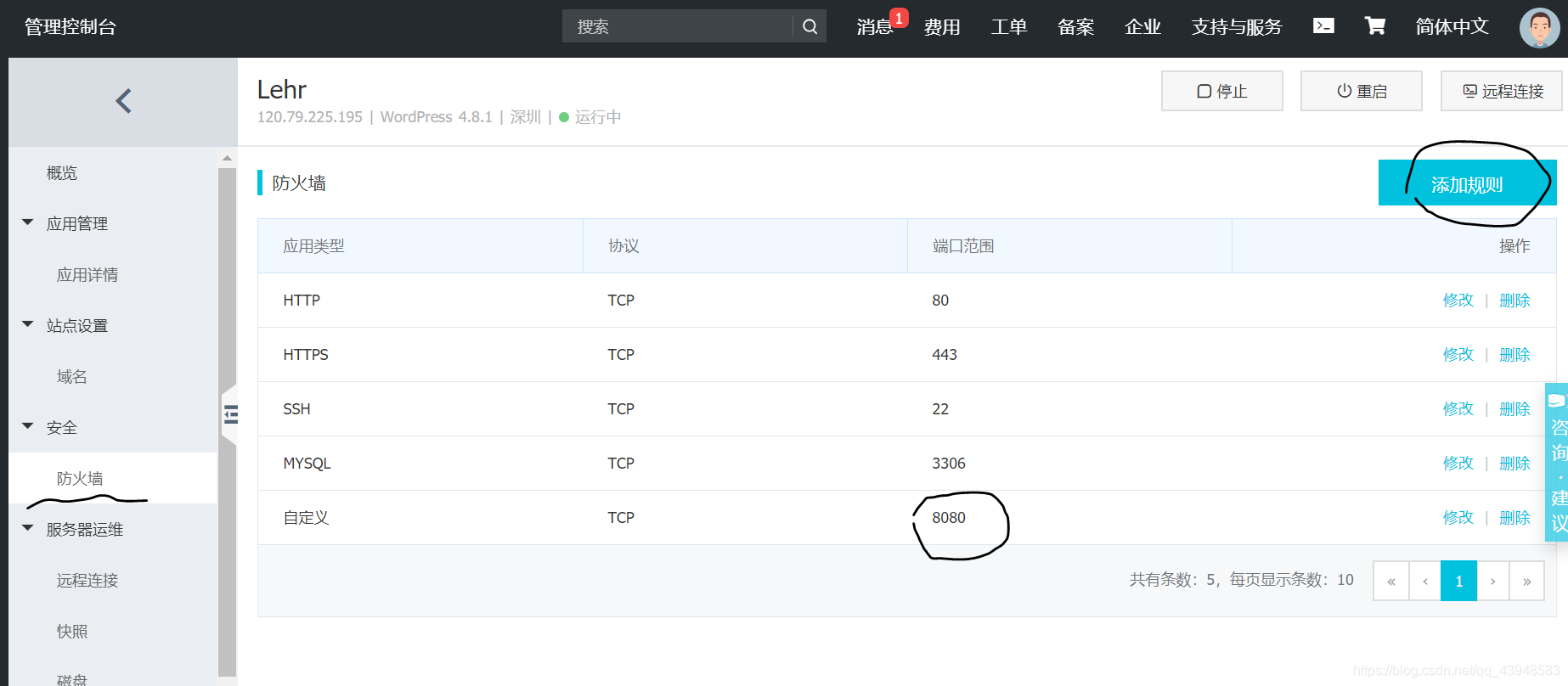Click the 8080 port cell
This screenshot has width=1568, height=686.
click(x=949, y=518)
